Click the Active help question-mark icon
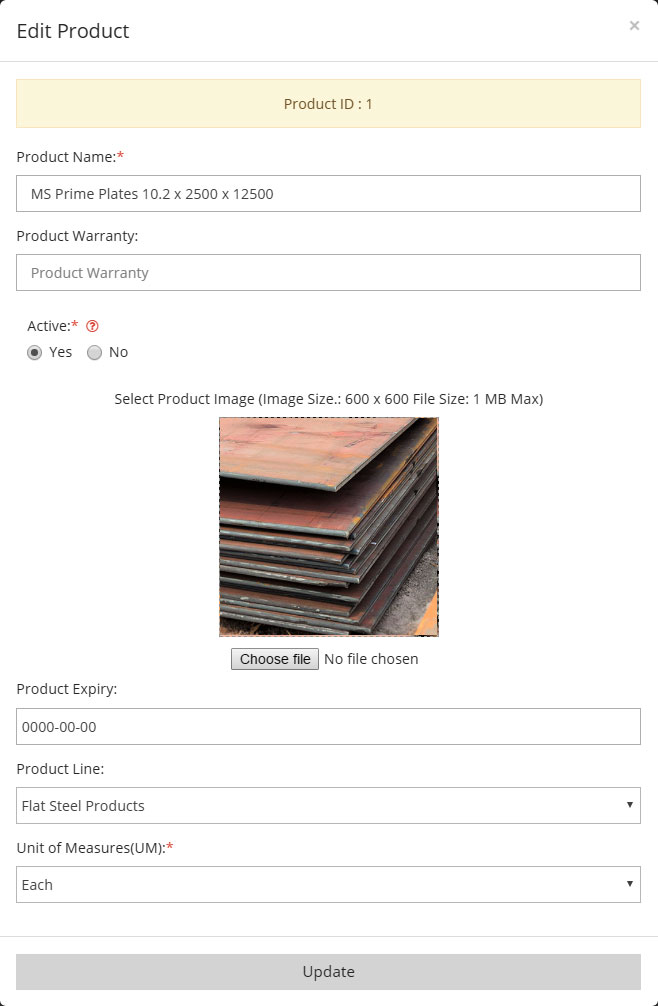 click(x=92, y=326)
